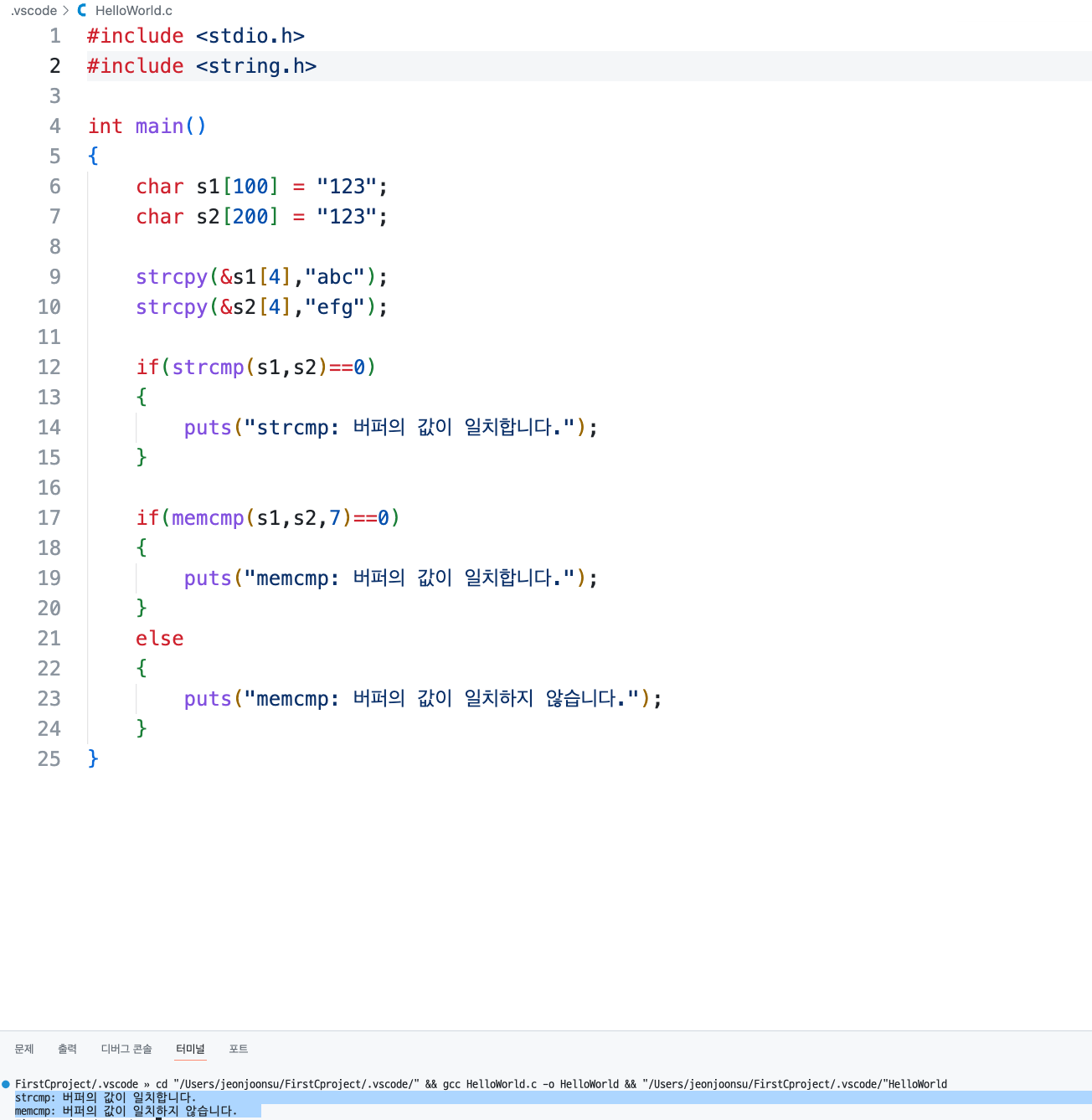This screenshot has height=1120, width=1092.
Task: Click the 'if' keyword on line 12
Action: tap(147, 367)
